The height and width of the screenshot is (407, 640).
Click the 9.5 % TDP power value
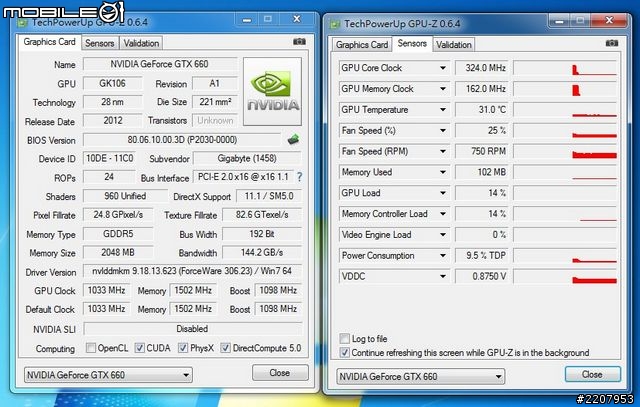click(482, 255)
